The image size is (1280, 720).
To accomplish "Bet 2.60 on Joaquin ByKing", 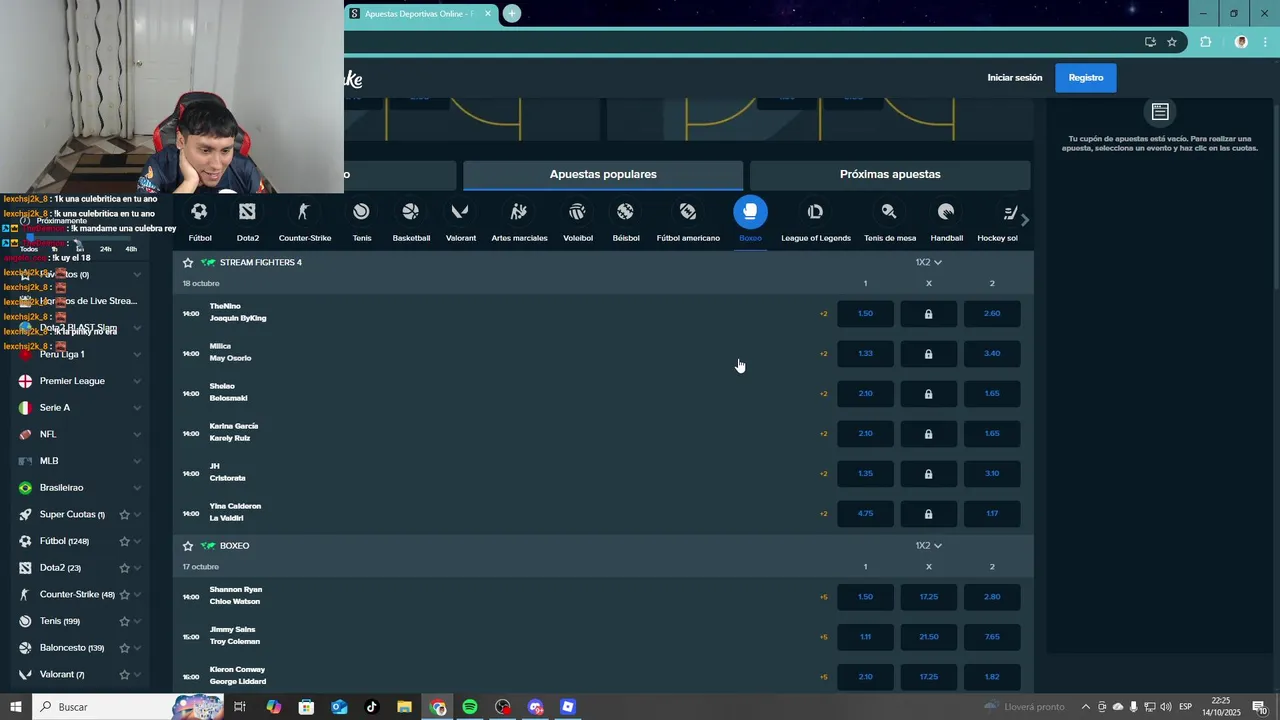I will point(991,314).
